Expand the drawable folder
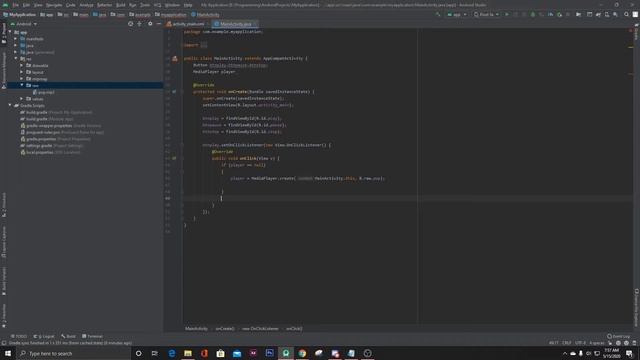 point(22,65)
